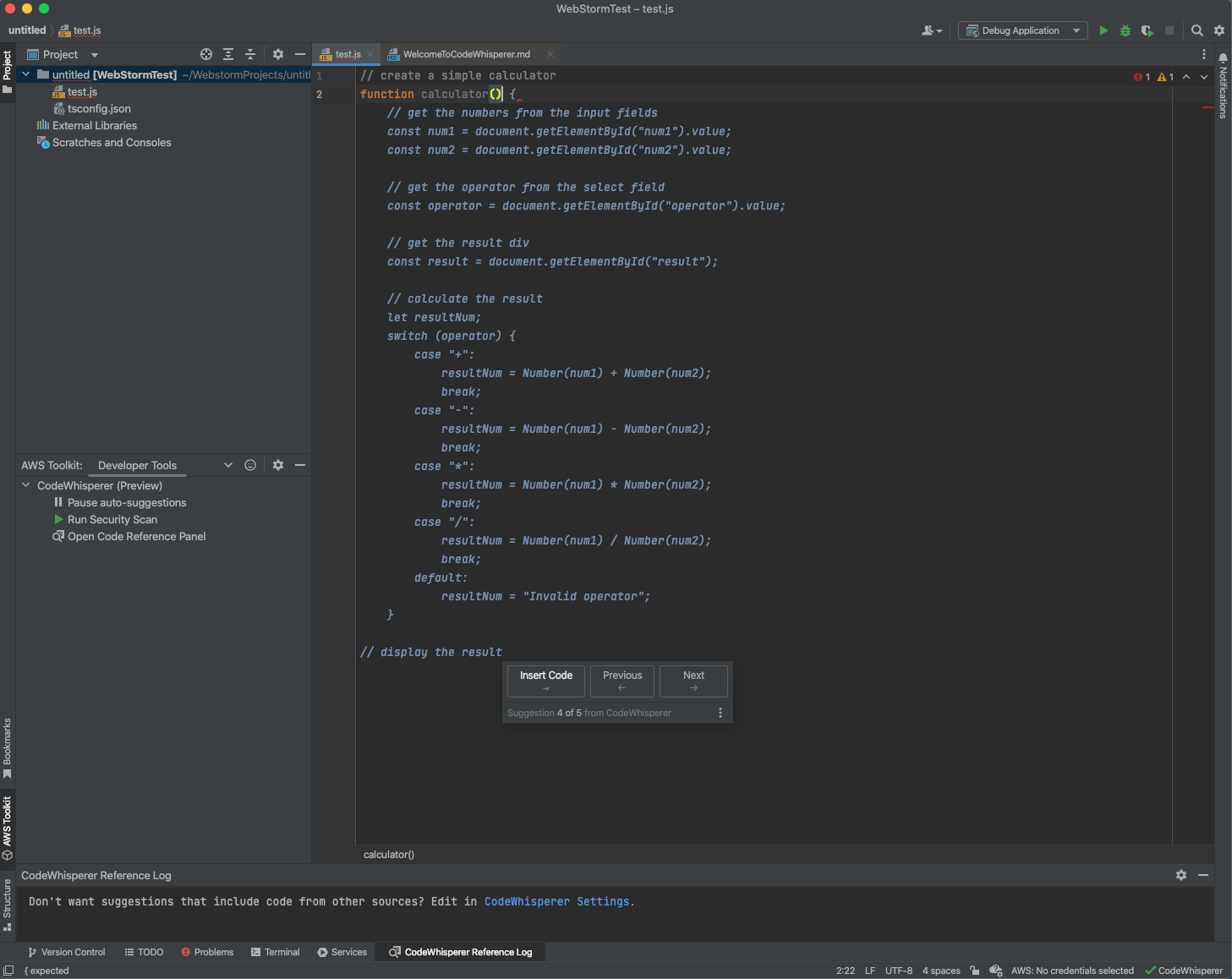
Task: Select the Developer Tools tab
Action: click(x=137, y=465)
